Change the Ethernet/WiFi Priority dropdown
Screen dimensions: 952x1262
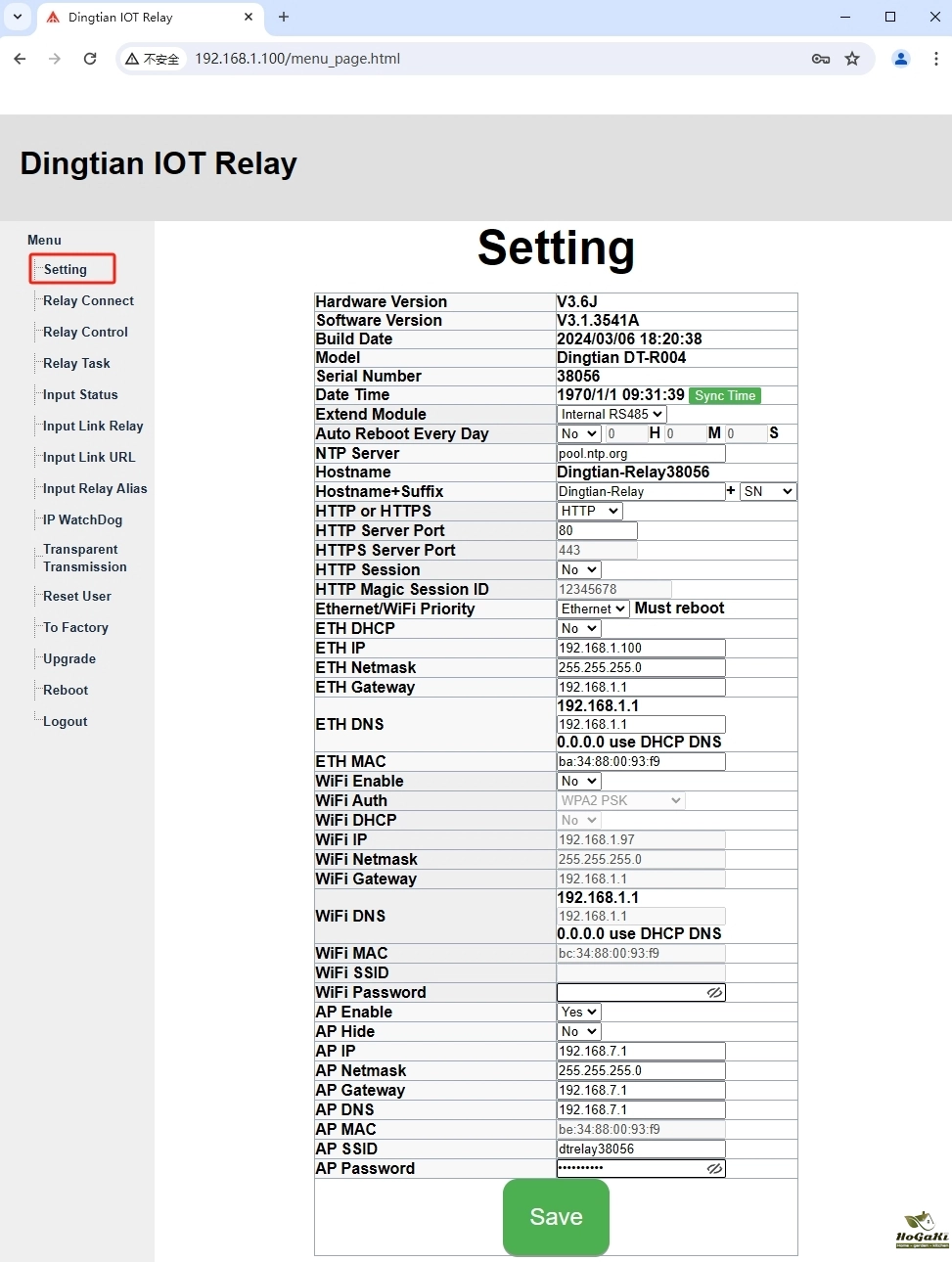(593, 608)
